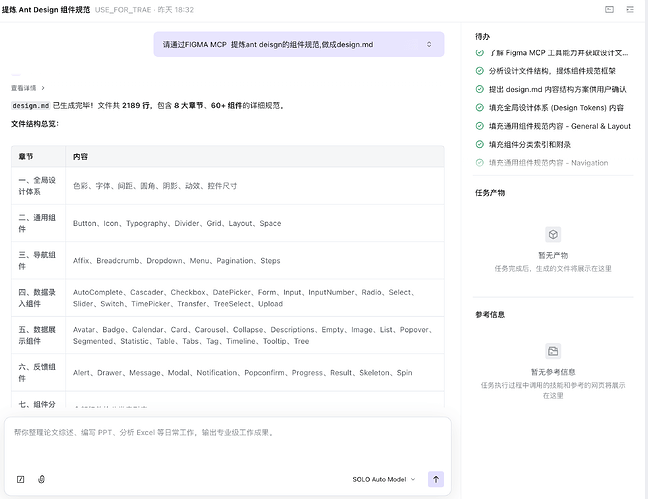Click the 参考信息 section heading

click(490, 315)
